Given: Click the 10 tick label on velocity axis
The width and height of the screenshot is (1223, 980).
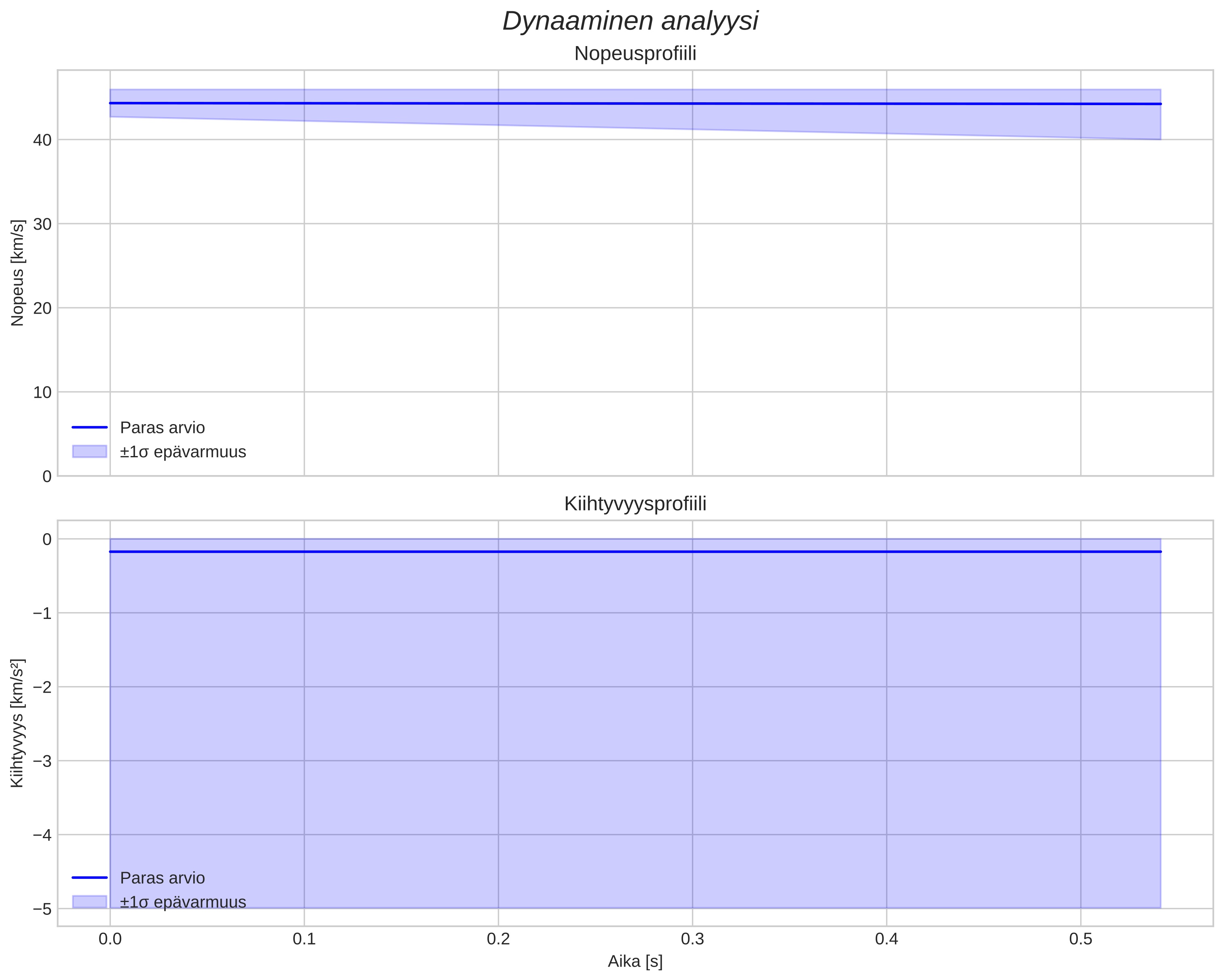Looking at the screenshot, I should click(42, 393).
